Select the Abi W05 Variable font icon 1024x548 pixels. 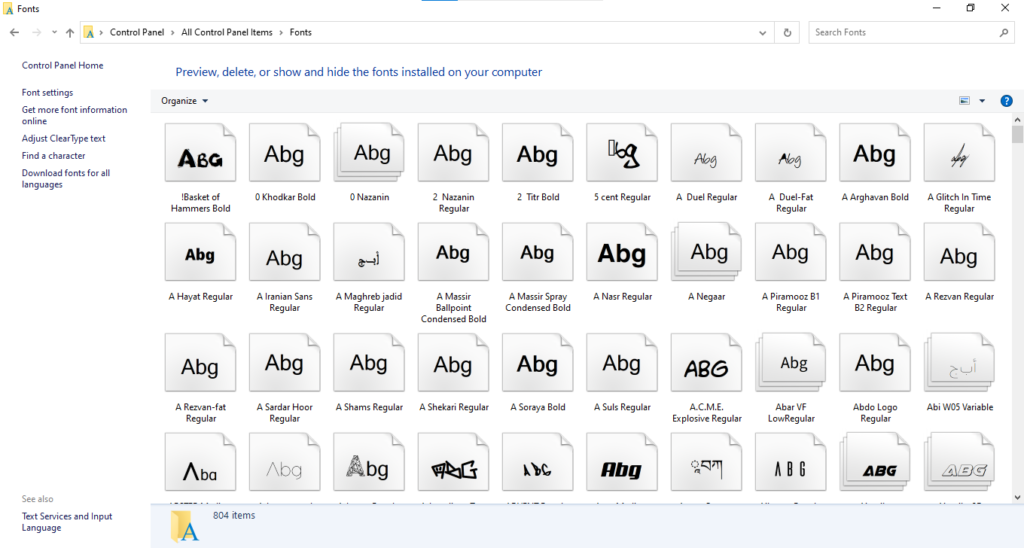point(959,363)
